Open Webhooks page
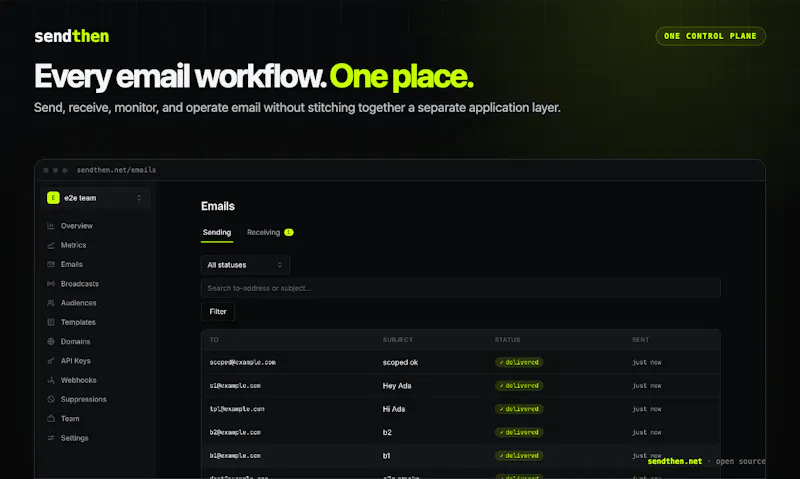The height and width of the screenshot is (479, 800). point(78,380)
